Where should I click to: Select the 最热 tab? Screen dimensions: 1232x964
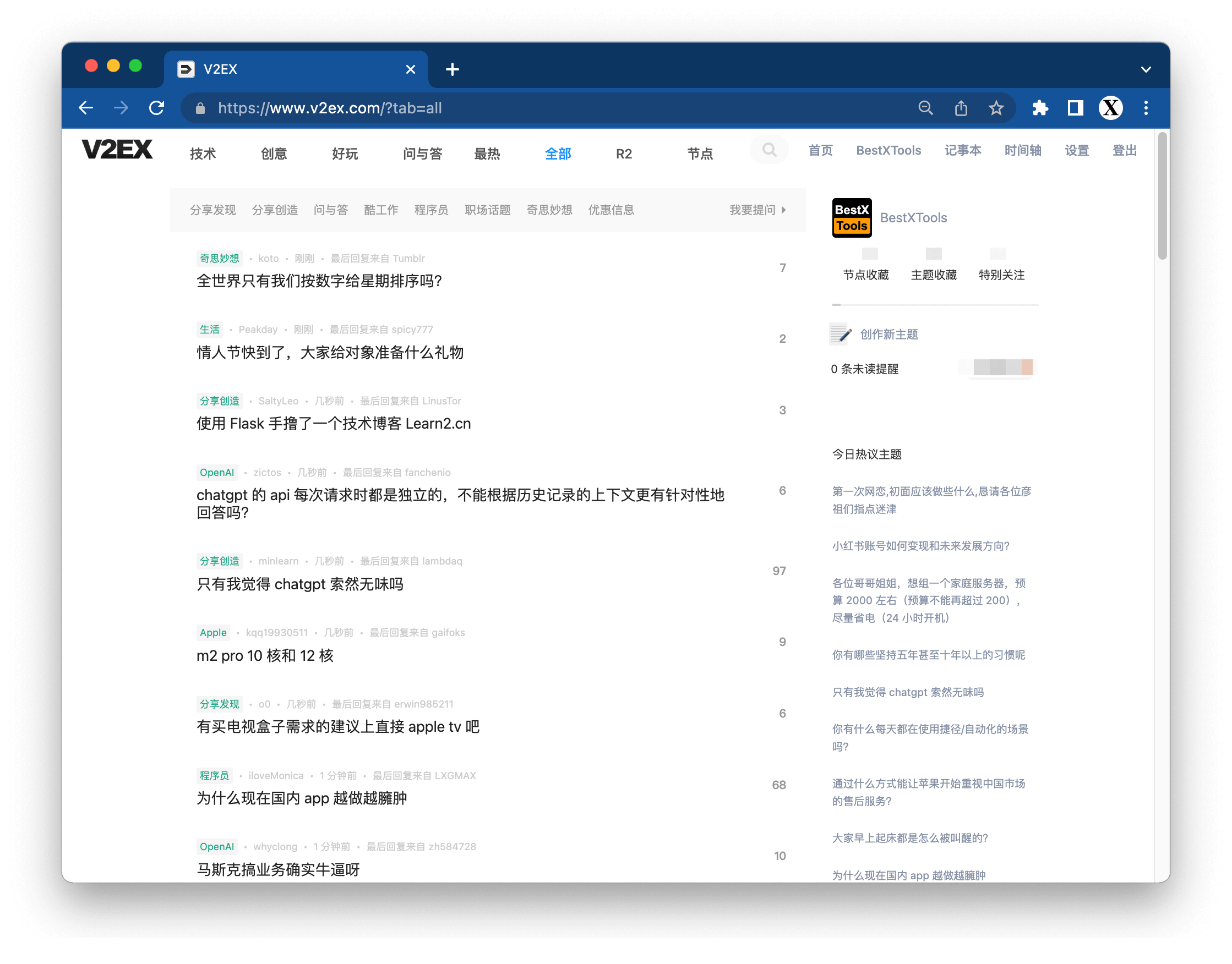click(x=487, y=154)
